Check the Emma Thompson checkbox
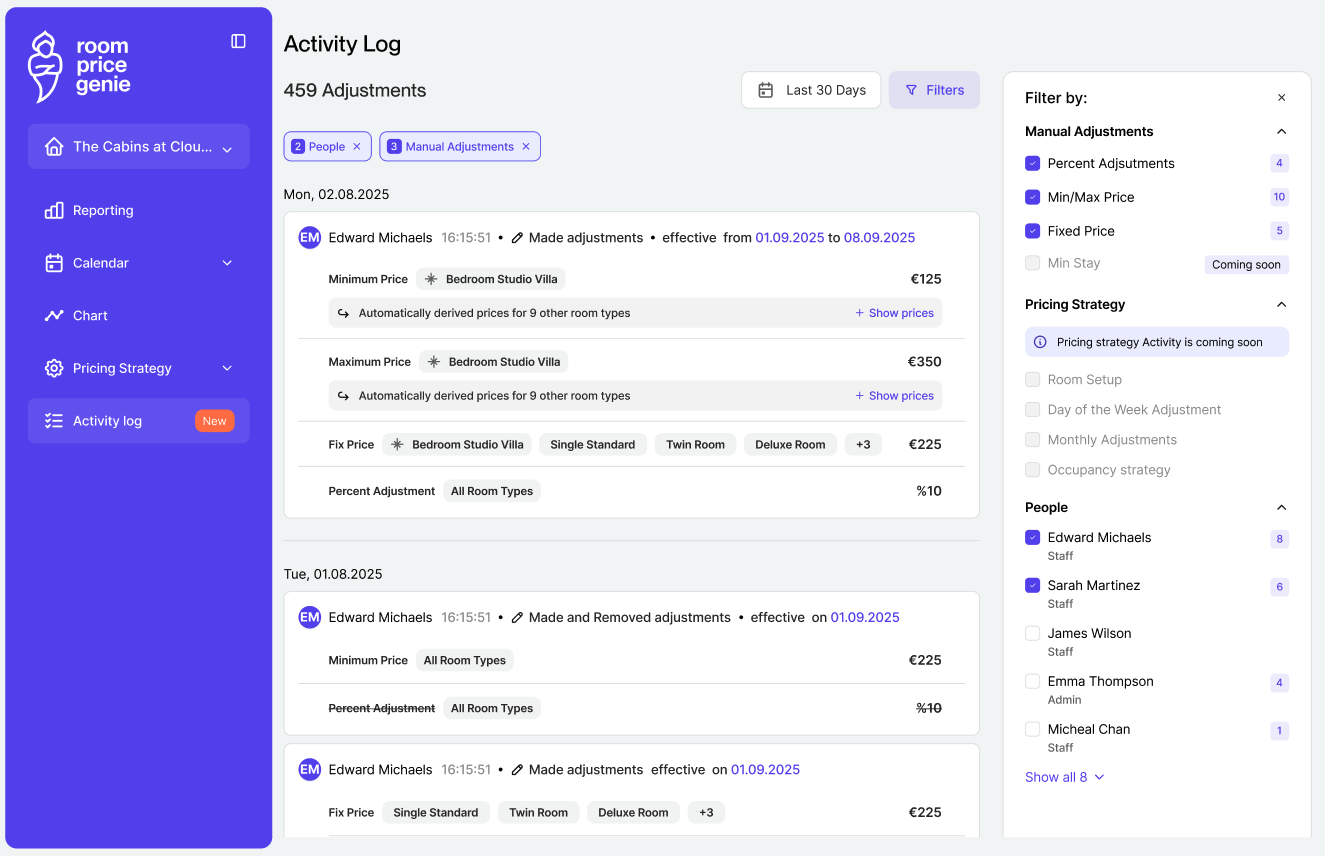Image resolution: width=1325 pixels, height=856 pixels. (1033, 682)
